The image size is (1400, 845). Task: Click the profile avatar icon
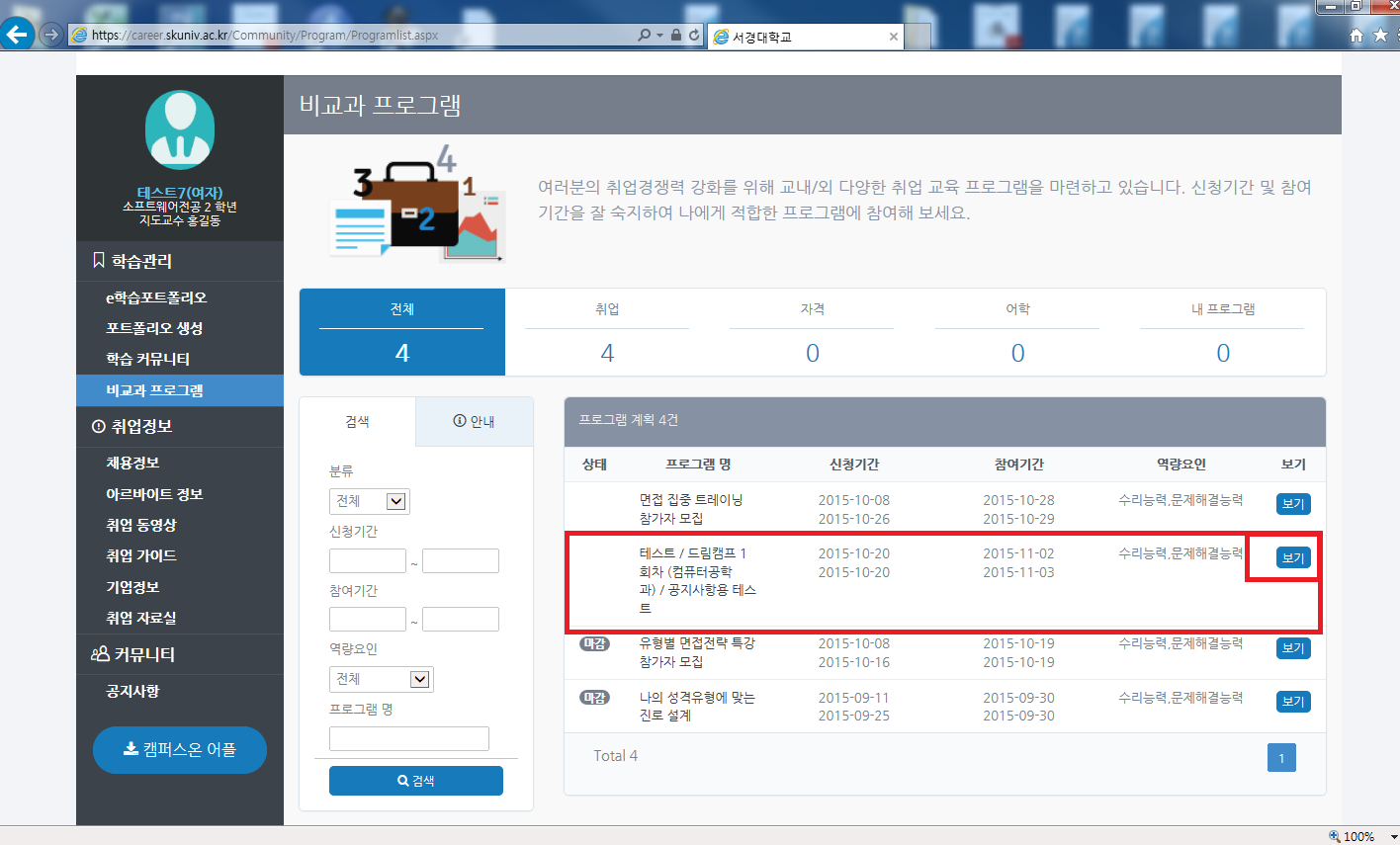point(179,127)
